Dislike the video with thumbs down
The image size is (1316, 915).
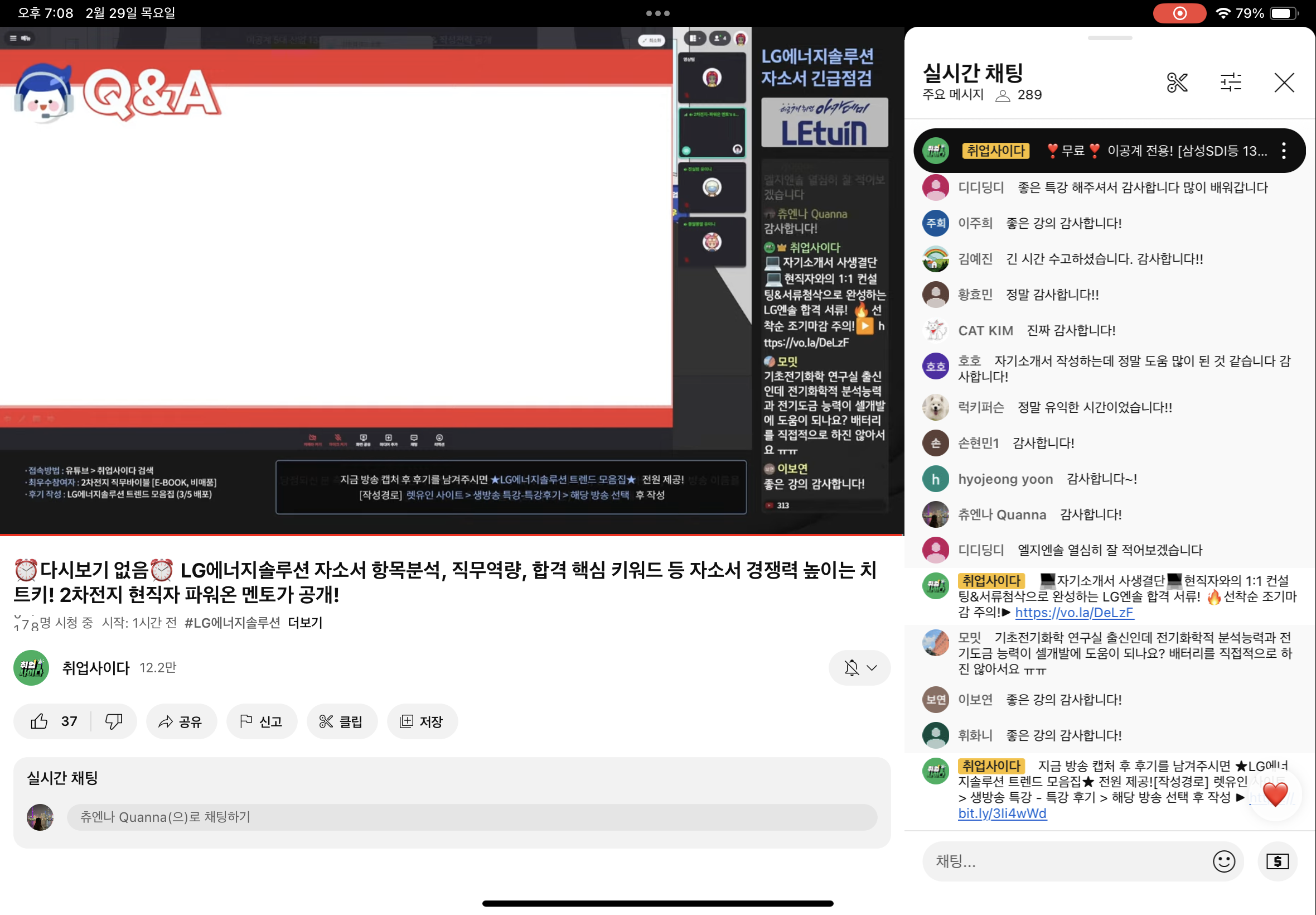coord(113,721)
